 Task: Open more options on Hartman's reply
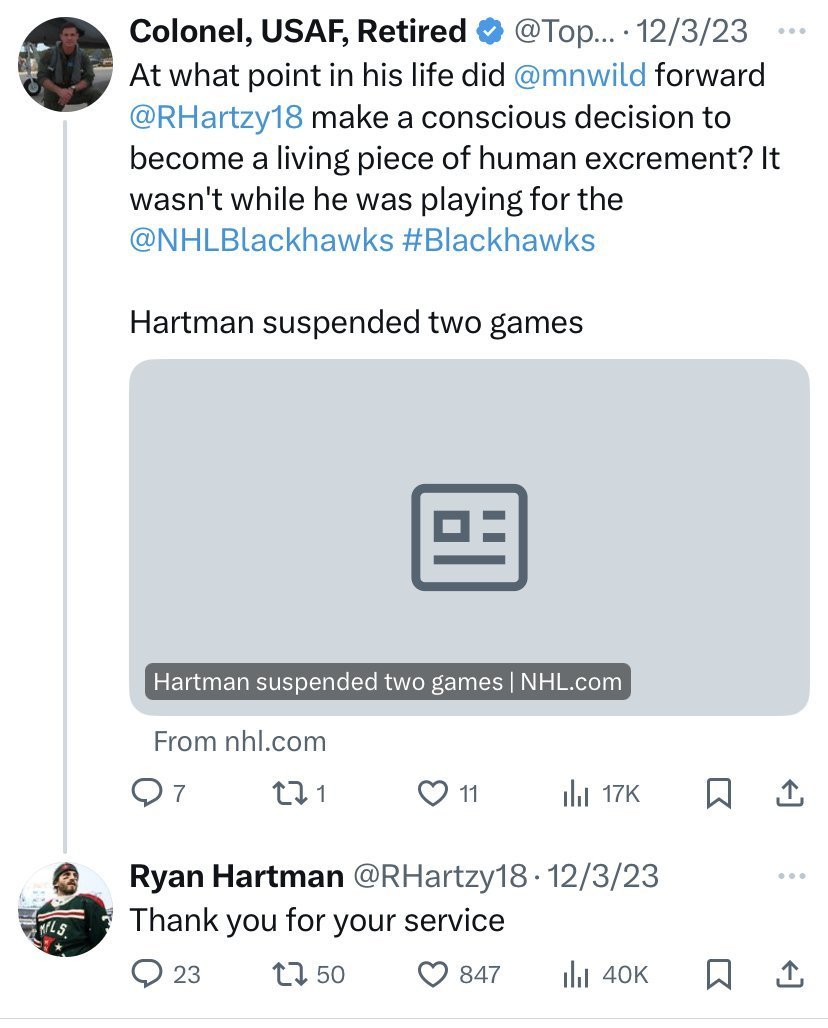(791, 877)
